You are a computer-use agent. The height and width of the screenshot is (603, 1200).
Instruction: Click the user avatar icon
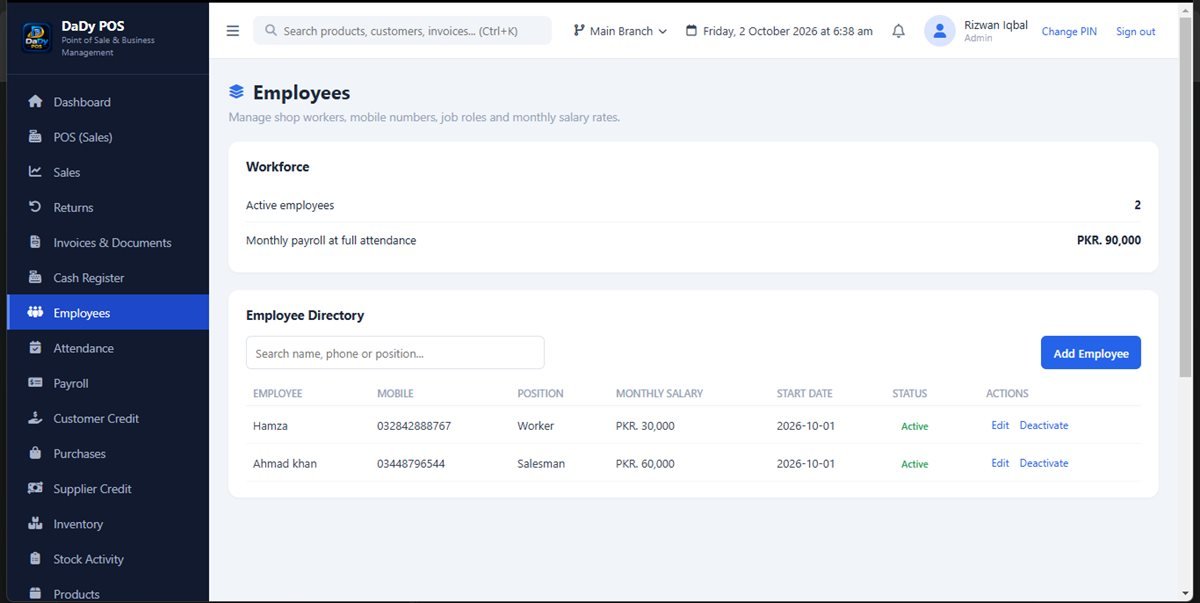(x=940, y=31)
